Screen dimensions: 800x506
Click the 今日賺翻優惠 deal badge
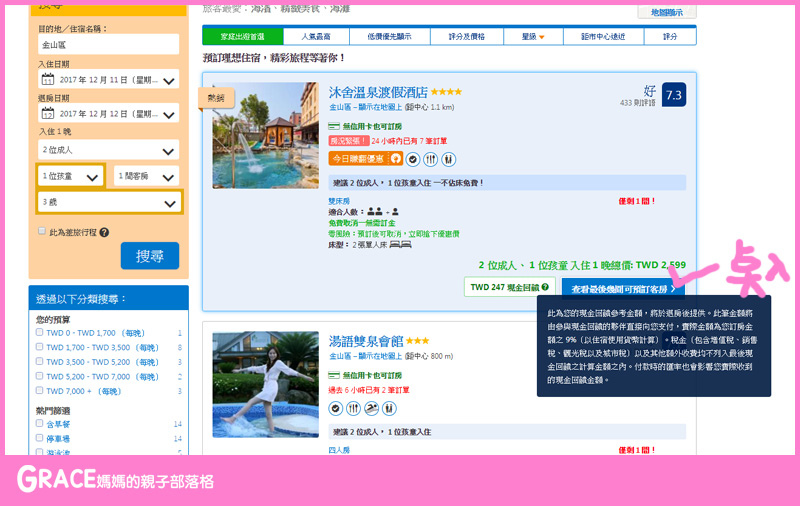point(357,158)
